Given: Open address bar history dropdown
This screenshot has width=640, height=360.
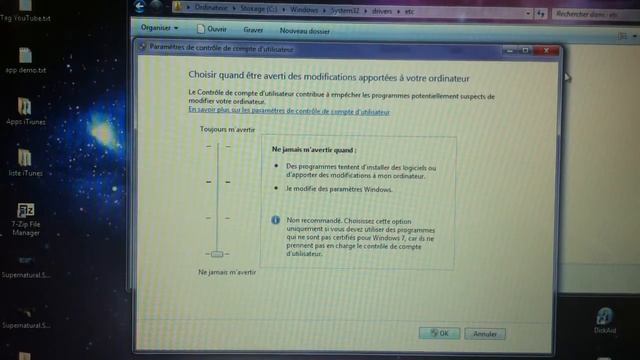Looking at the screenshot, I should click(x=528, y=13).
